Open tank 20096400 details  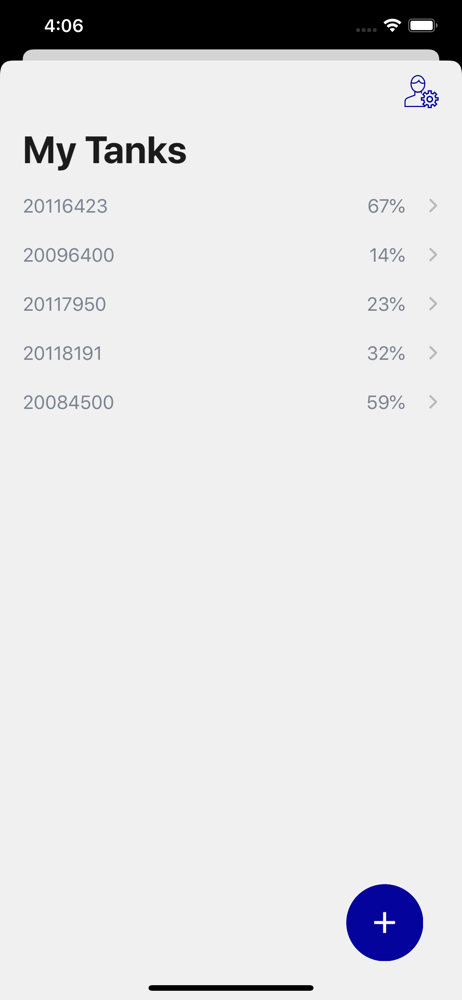[231, 255]
